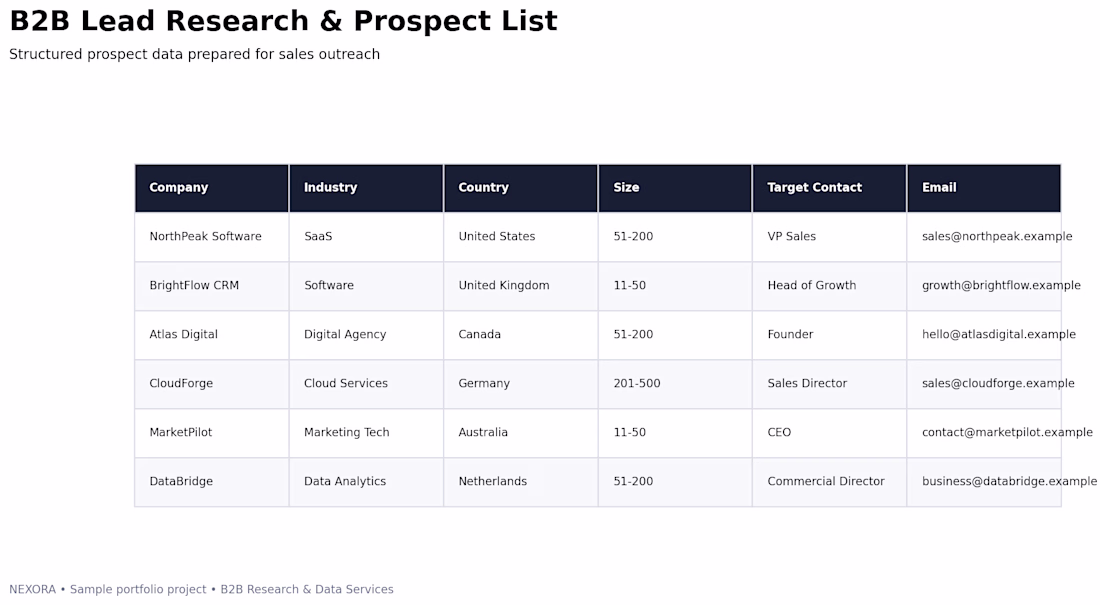
Task: Click the Industry column header
Action: tap(366, 188)
